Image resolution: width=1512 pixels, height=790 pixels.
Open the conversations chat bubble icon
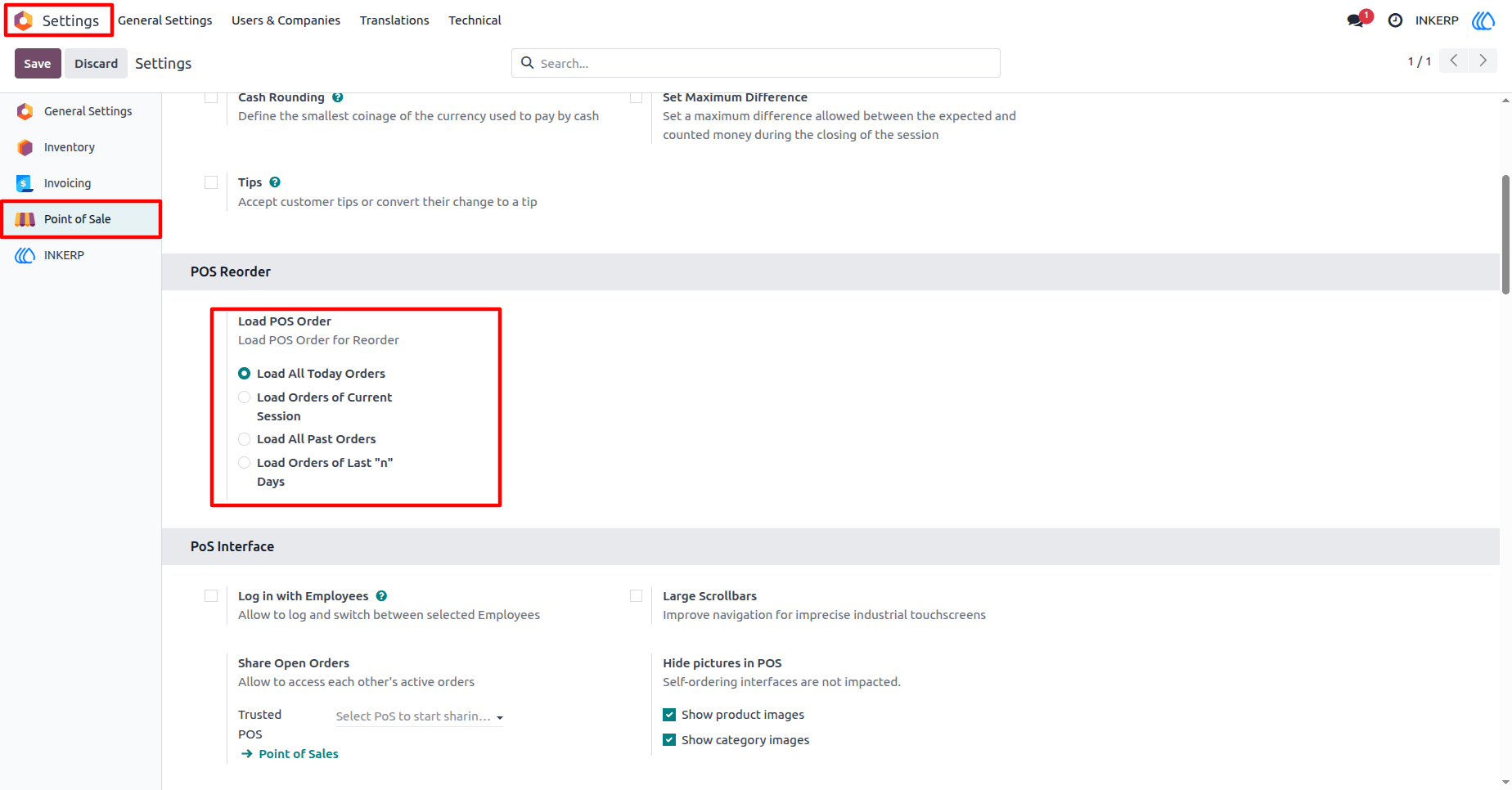(1357, 20)
